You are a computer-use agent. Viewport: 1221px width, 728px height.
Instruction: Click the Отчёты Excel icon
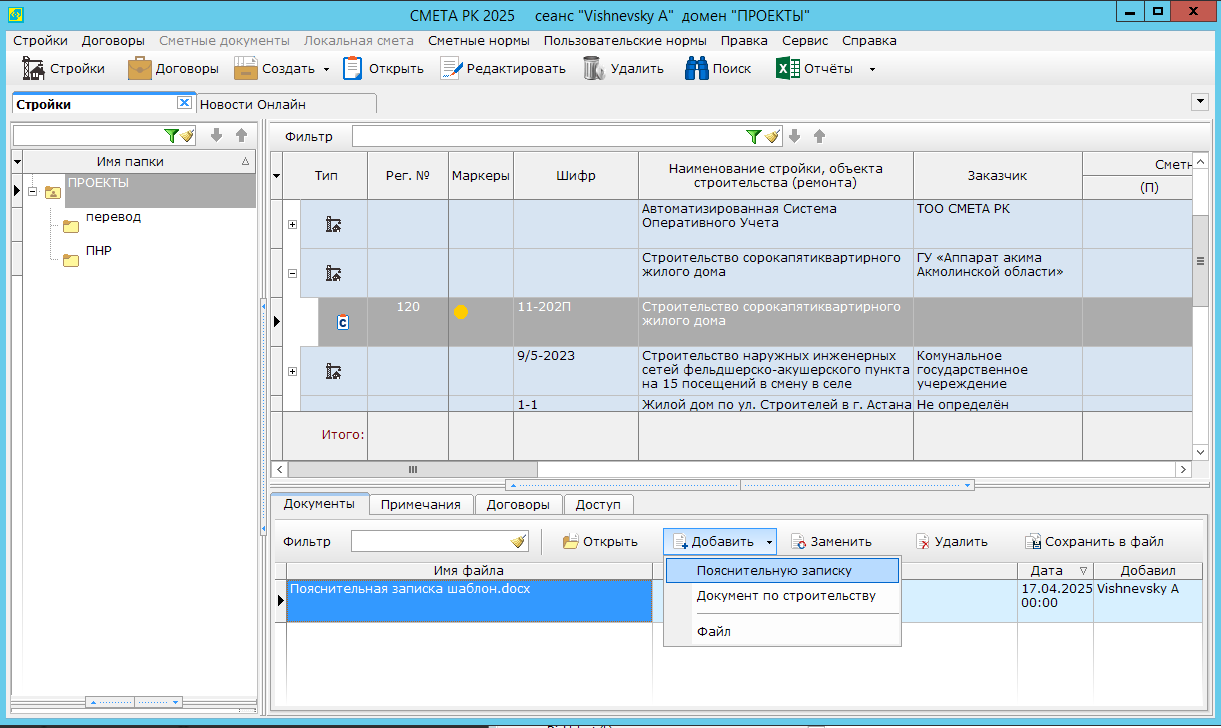pos(788,69)
